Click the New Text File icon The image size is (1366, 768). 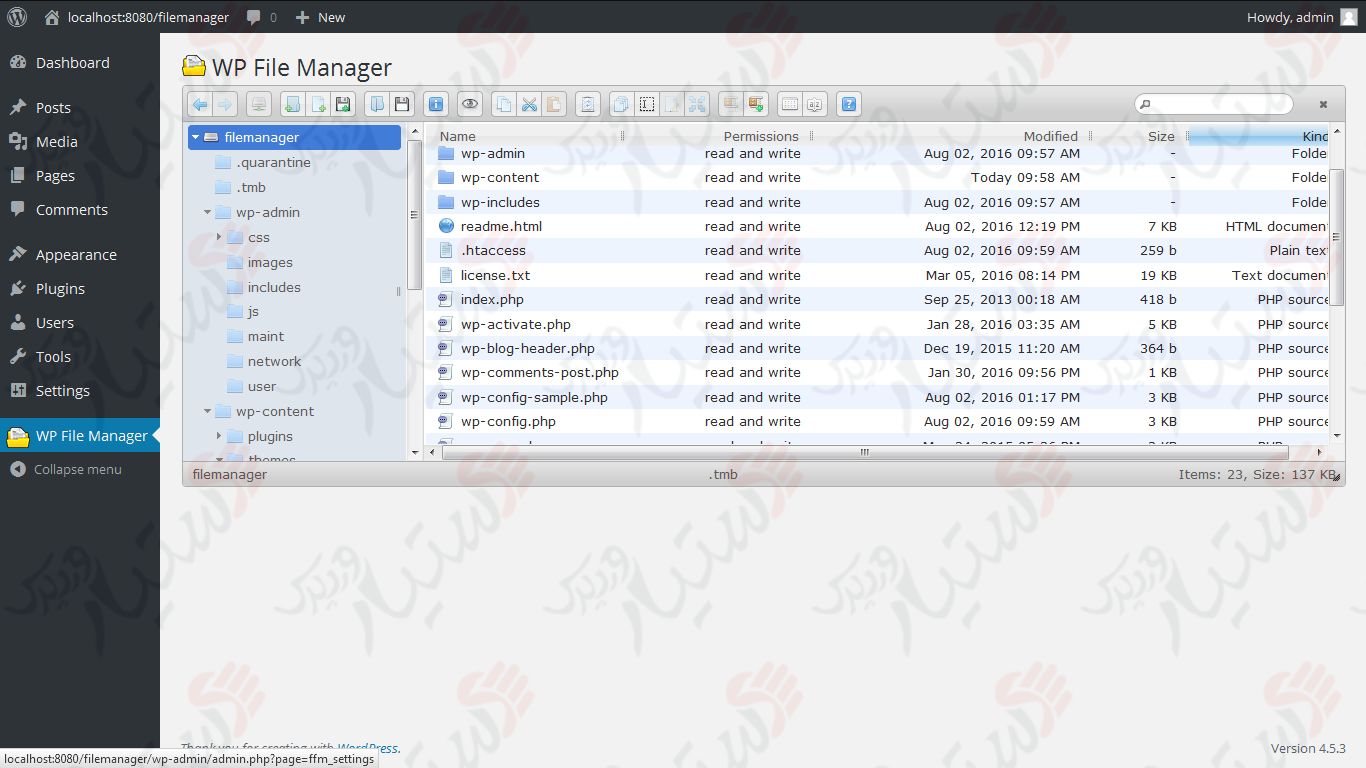tap(317, 103)
